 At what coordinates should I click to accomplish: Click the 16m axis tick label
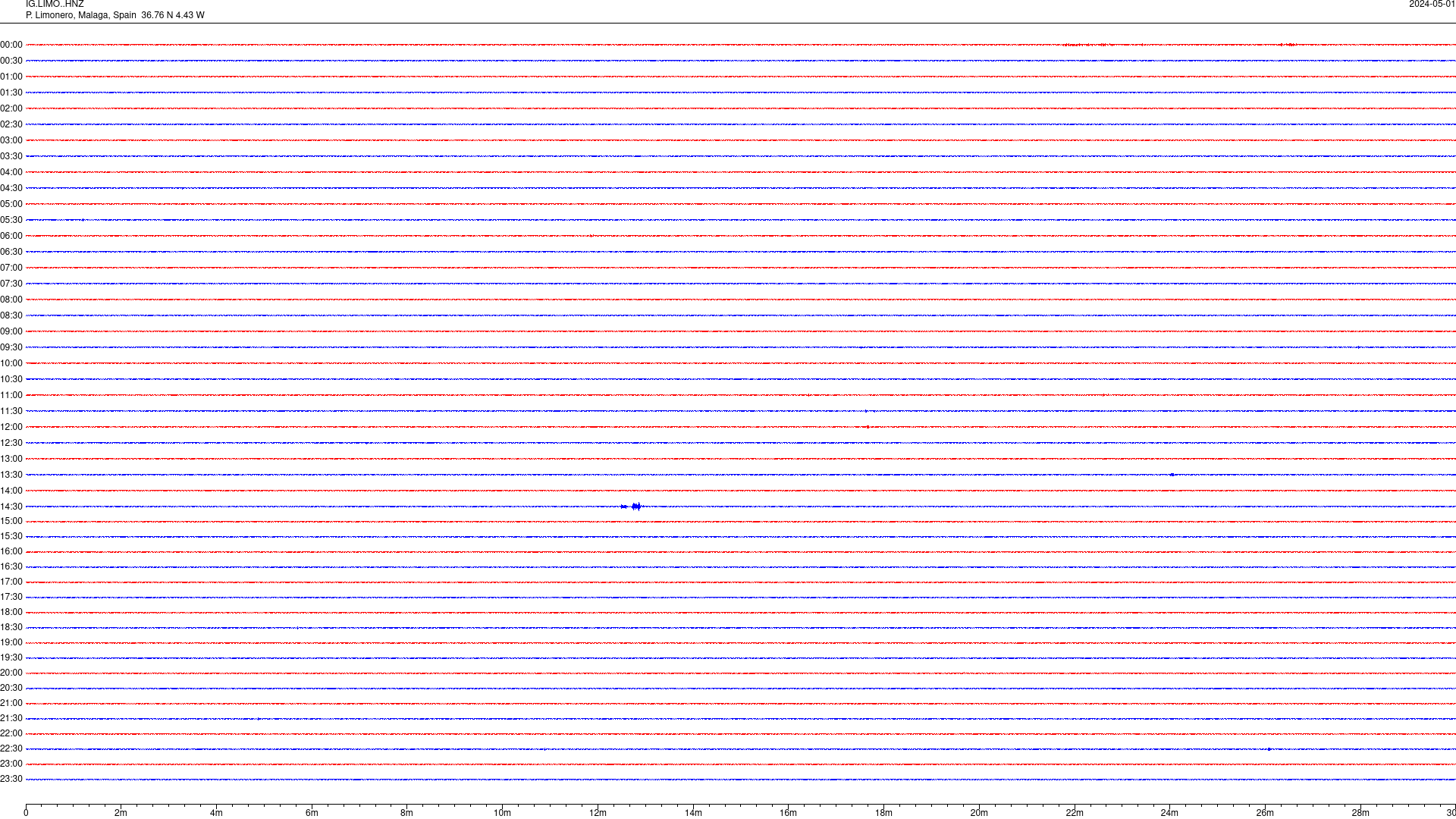click(789, 813)
